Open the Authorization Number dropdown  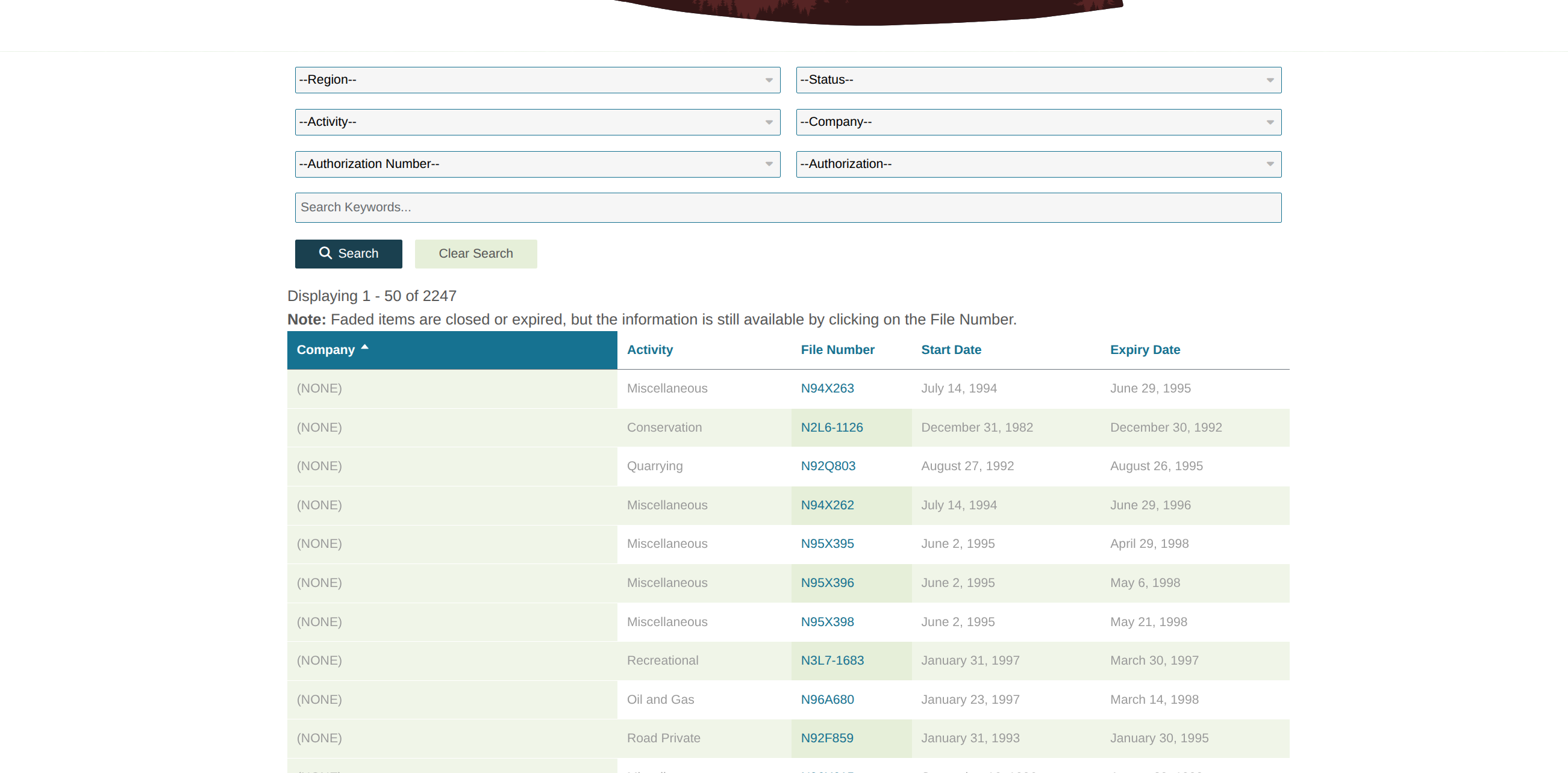(537, 164)
